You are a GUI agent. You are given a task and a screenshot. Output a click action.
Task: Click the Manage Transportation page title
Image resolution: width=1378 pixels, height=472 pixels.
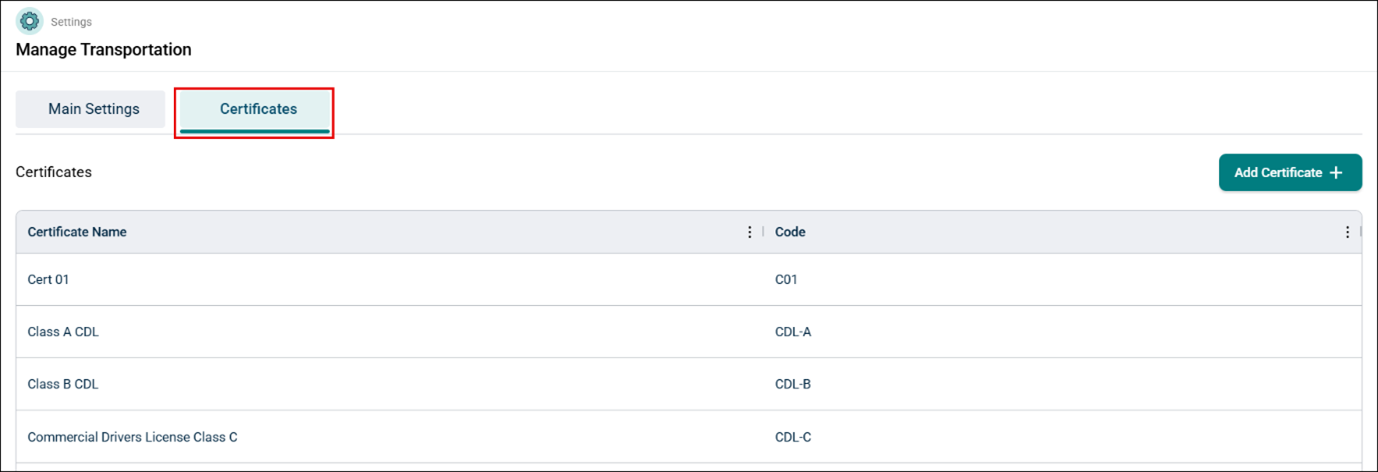click(x=104, y=49)
